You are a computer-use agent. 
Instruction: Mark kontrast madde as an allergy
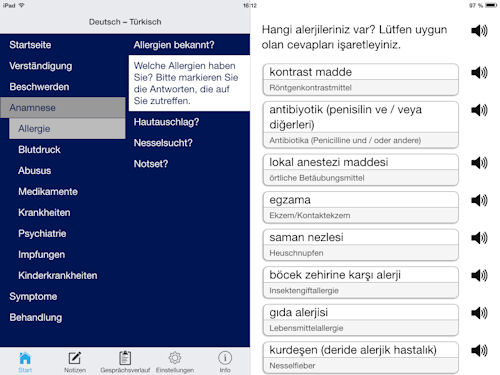tap(360, 80)
